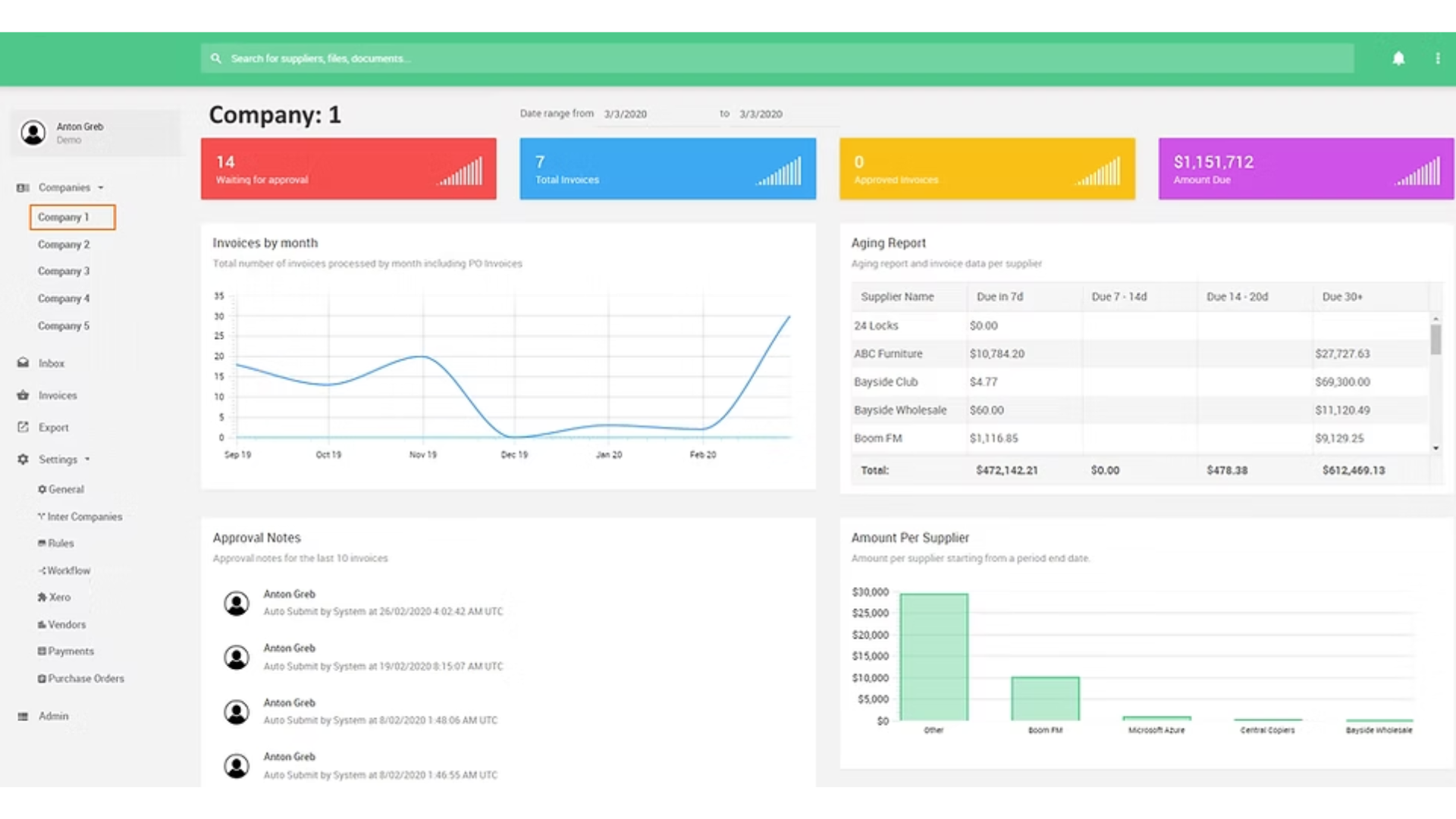Click the Admin icon
The width and height of the screenshot is (1456, 819).
23,716
